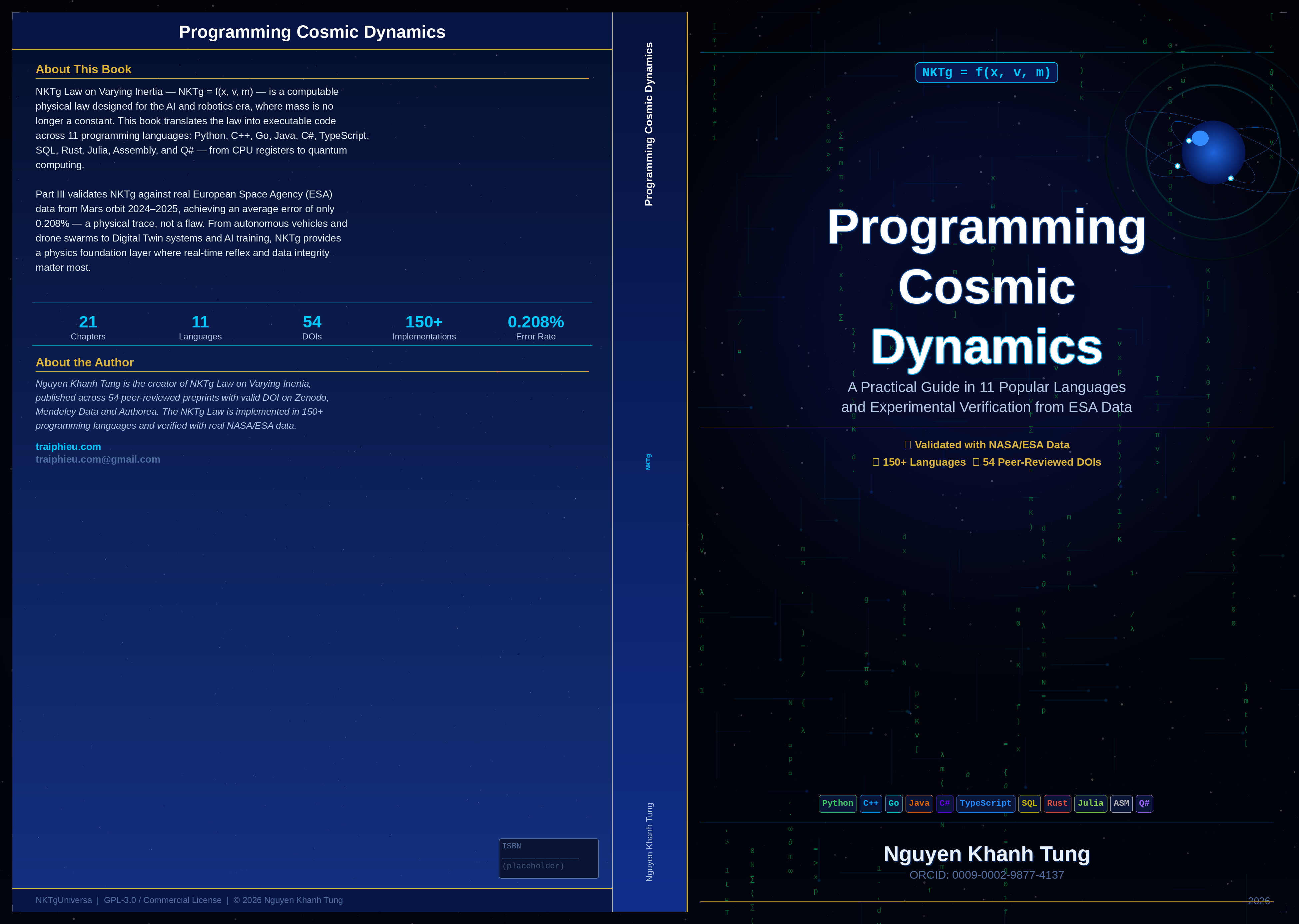Click the vertical spine title text
This screenshot has height=924, width=1299.
tap(649, 124)
